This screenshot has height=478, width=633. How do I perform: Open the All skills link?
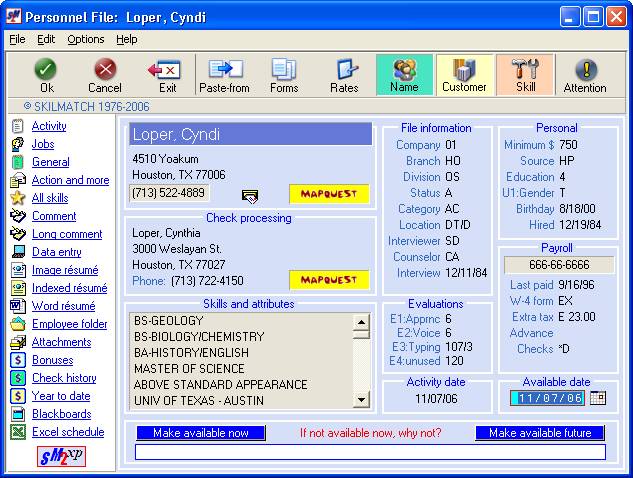(50, 198)
